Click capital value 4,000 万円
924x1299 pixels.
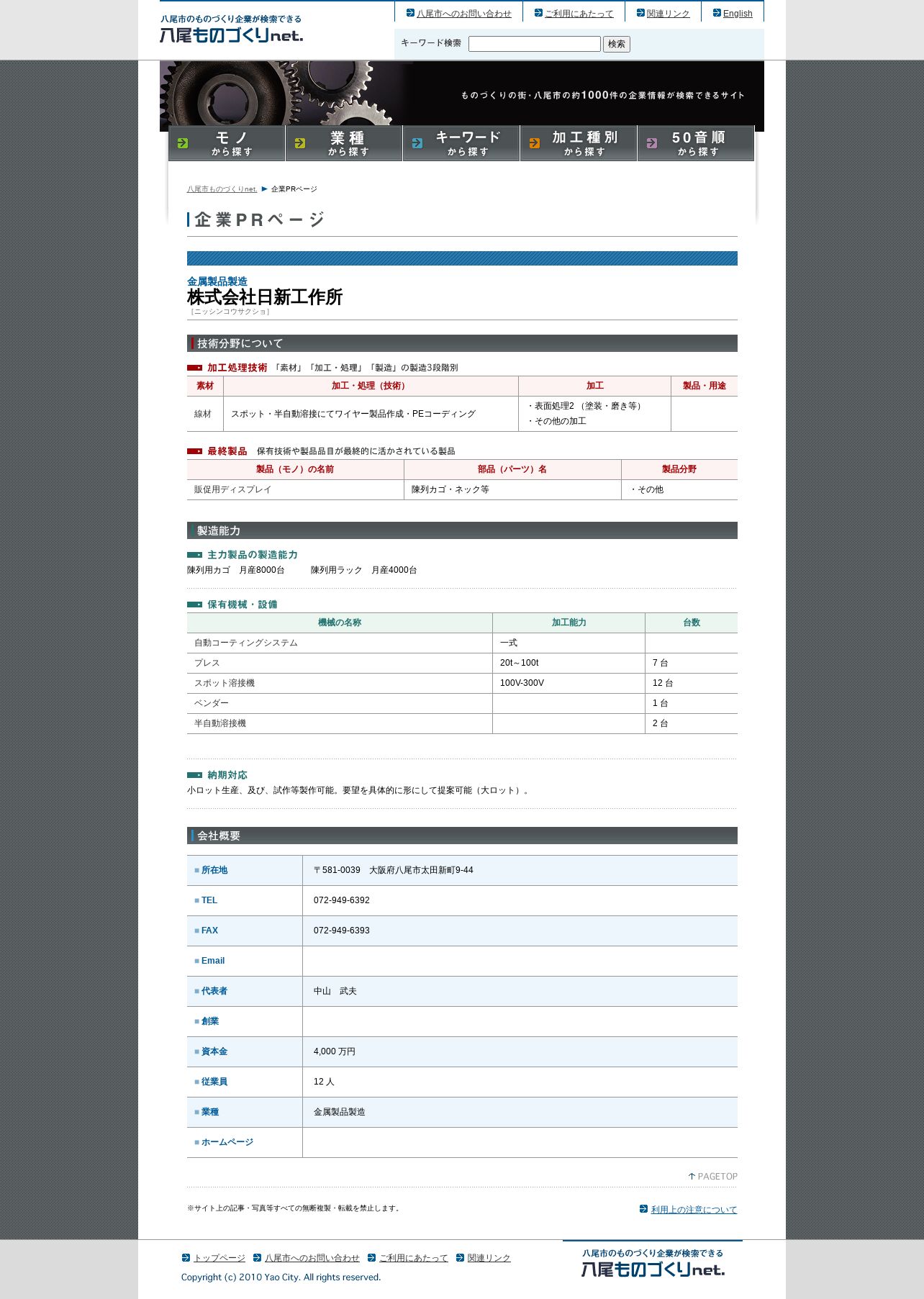coord(335,1051)
